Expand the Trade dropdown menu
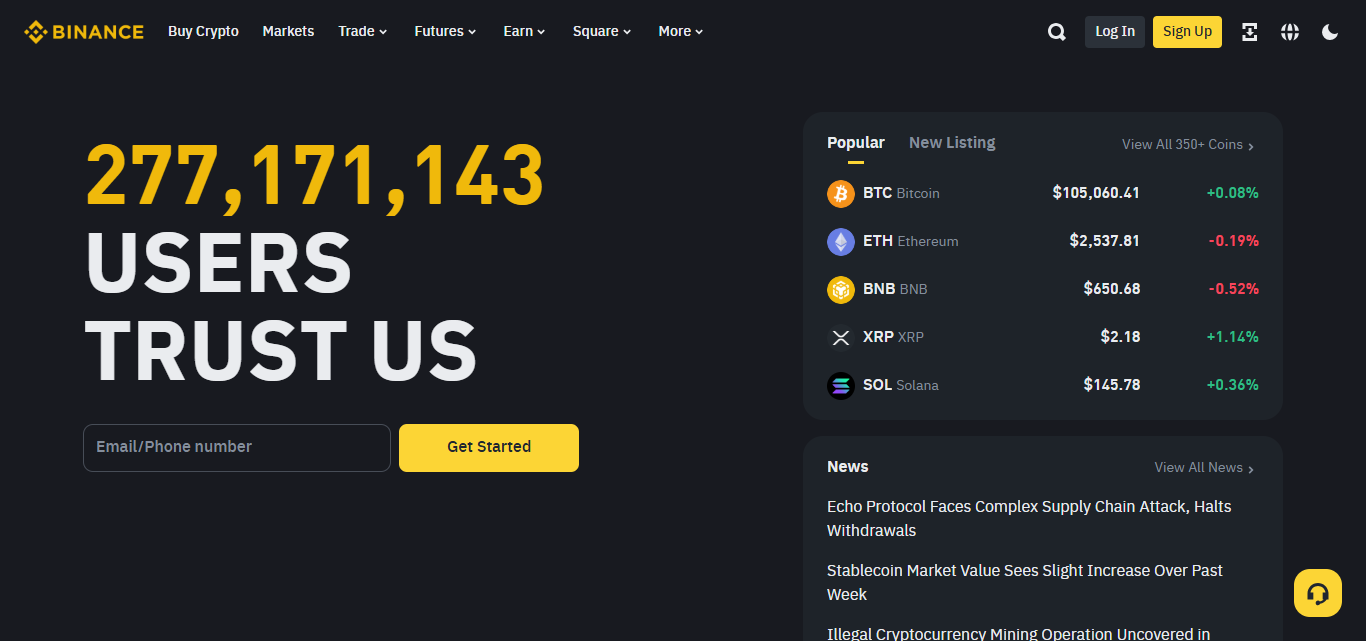Image resolution: width=1366 pixels, height=641 pixels. (x=362, y=32)
